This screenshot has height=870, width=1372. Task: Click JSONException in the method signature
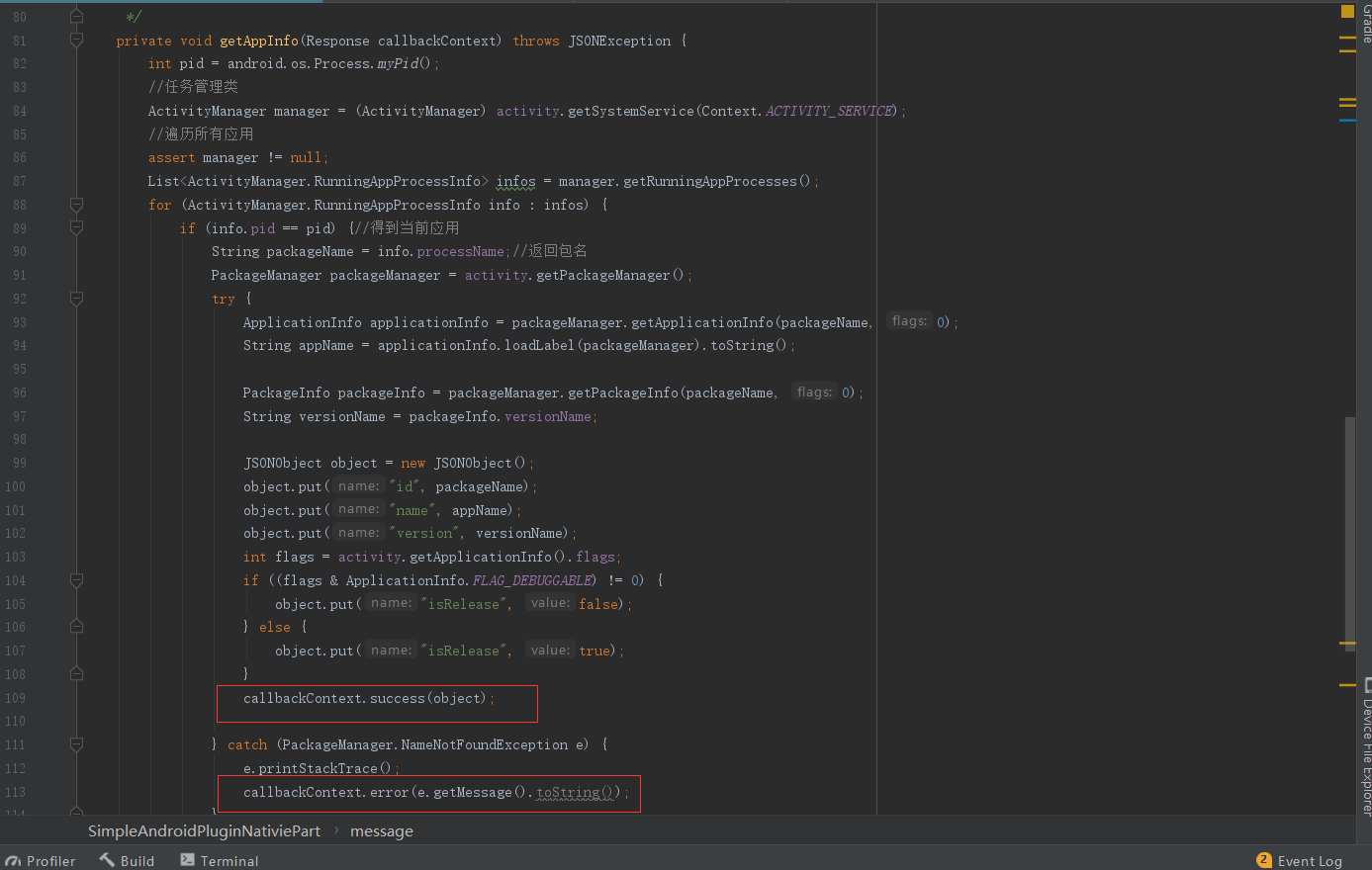pyautogui.click(x=619, y=41)
